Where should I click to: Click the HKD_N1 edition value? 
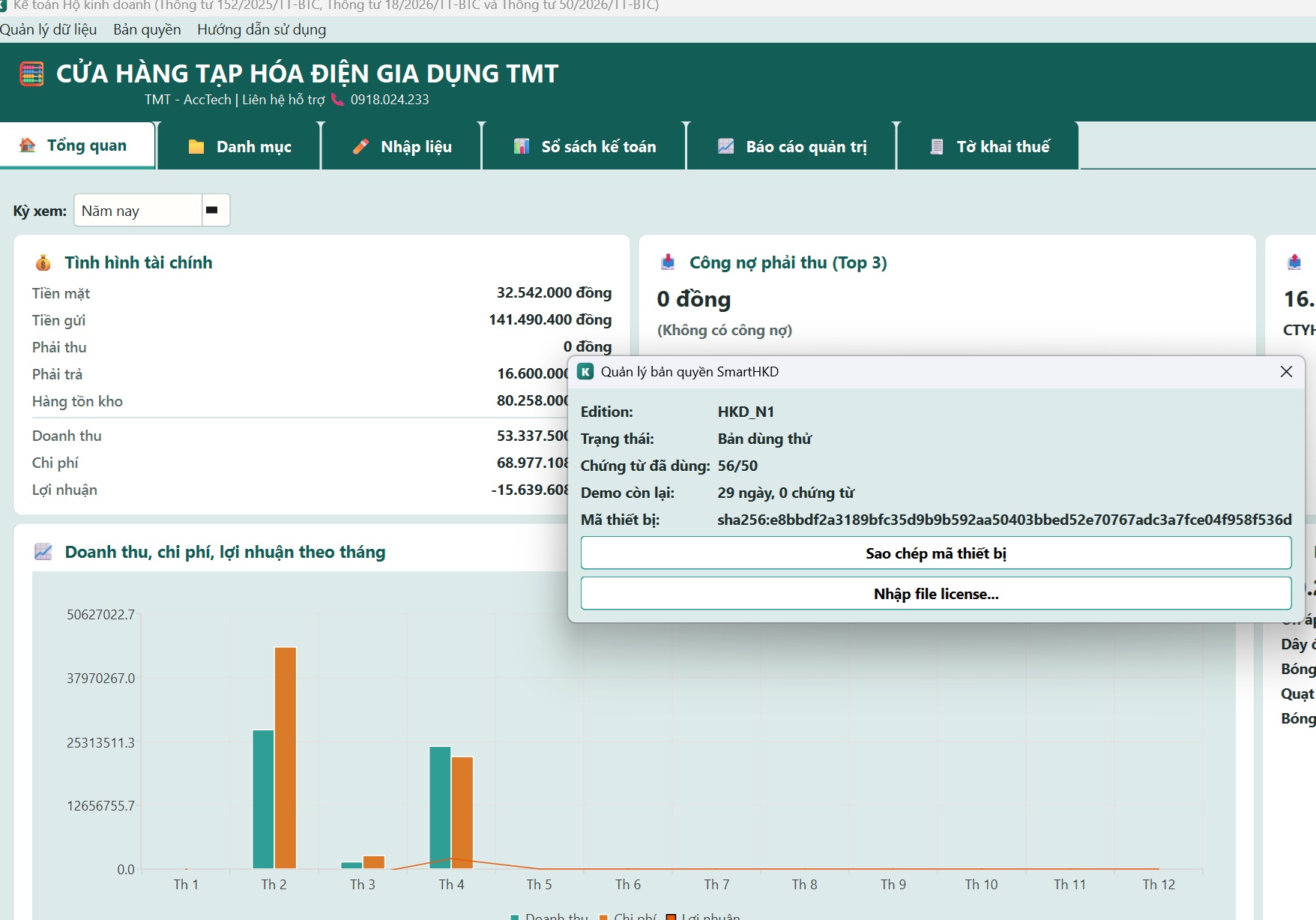746,412
